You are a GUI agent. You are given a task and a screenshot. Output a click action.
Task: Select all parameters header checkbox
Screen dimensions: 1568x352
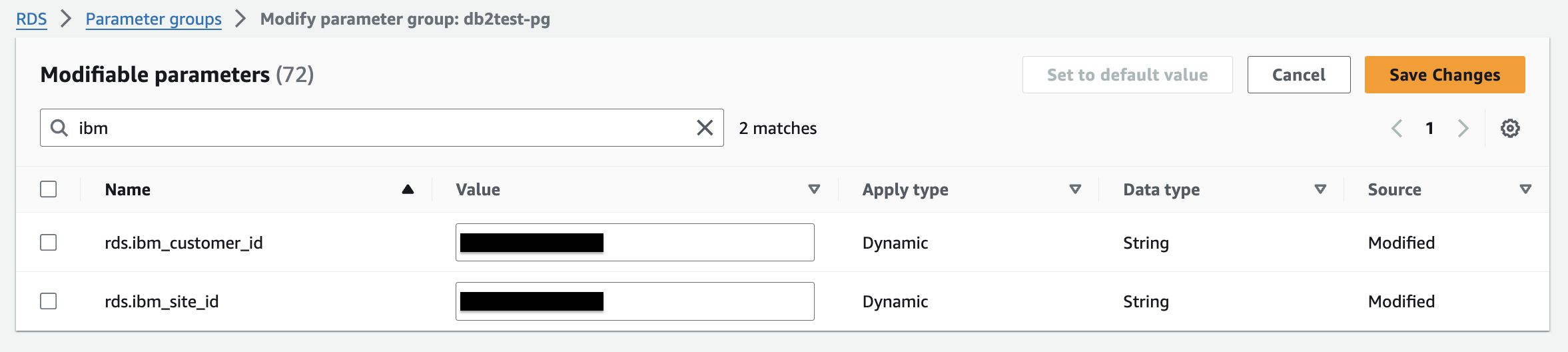pos(49,189)
